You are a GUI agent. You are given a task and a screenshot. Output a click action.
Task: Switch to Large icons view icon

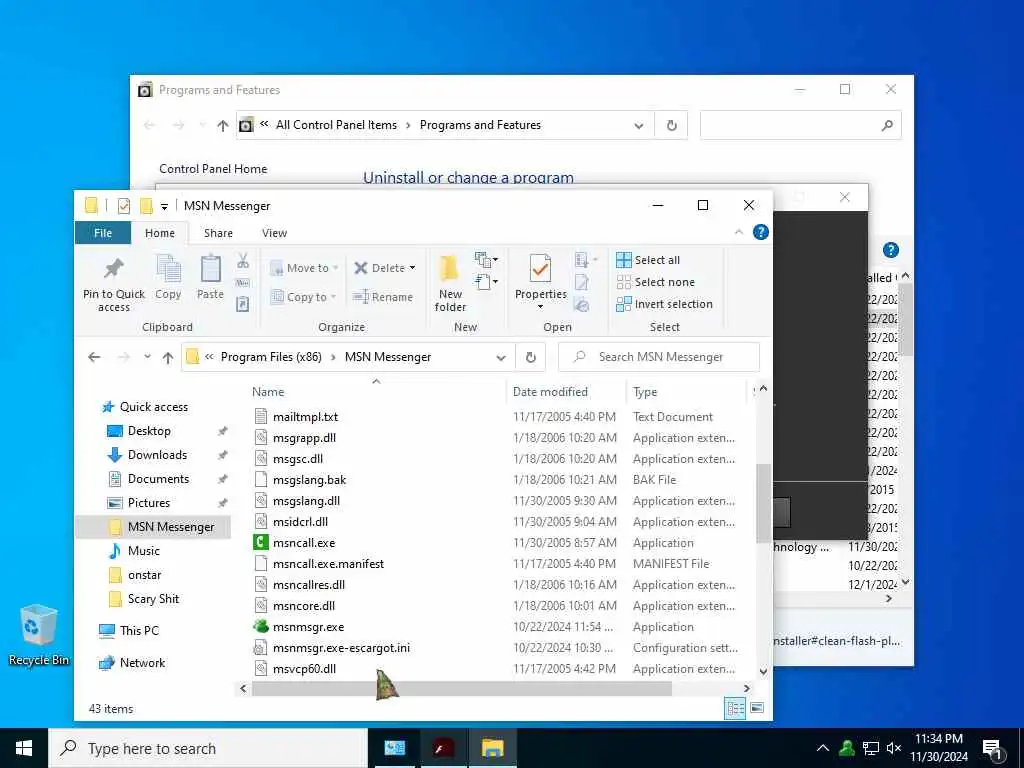pyautogui.click(x=757, y=709)
